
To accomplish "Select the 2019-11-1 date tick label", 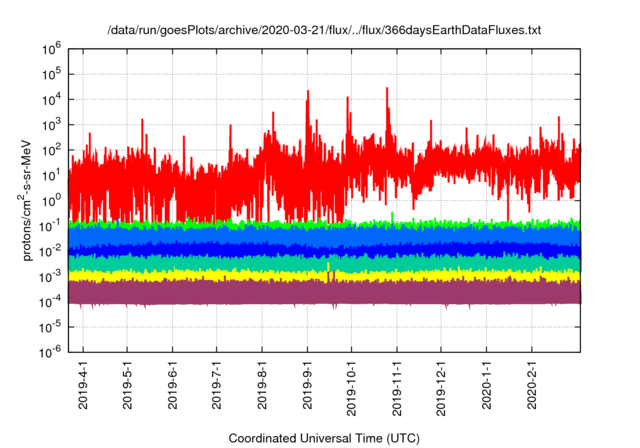I will pos(397,388).
